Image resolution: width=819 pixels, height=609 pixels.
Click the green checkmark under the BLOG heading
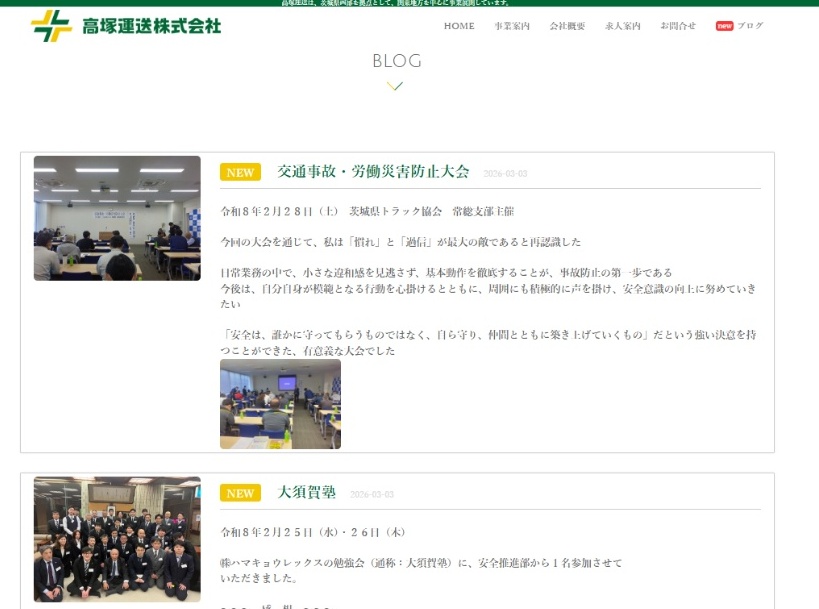point(396,86)
